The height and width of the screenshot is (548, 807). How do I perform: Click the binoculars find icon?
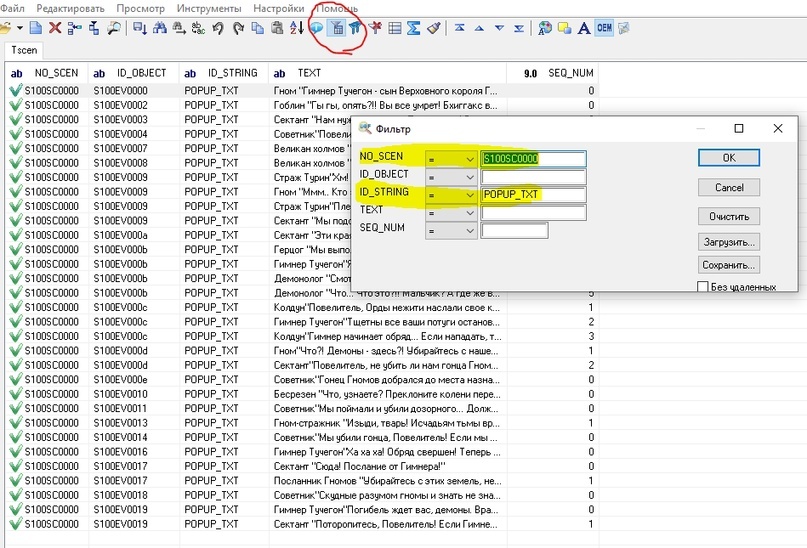[x=158, y=28]
